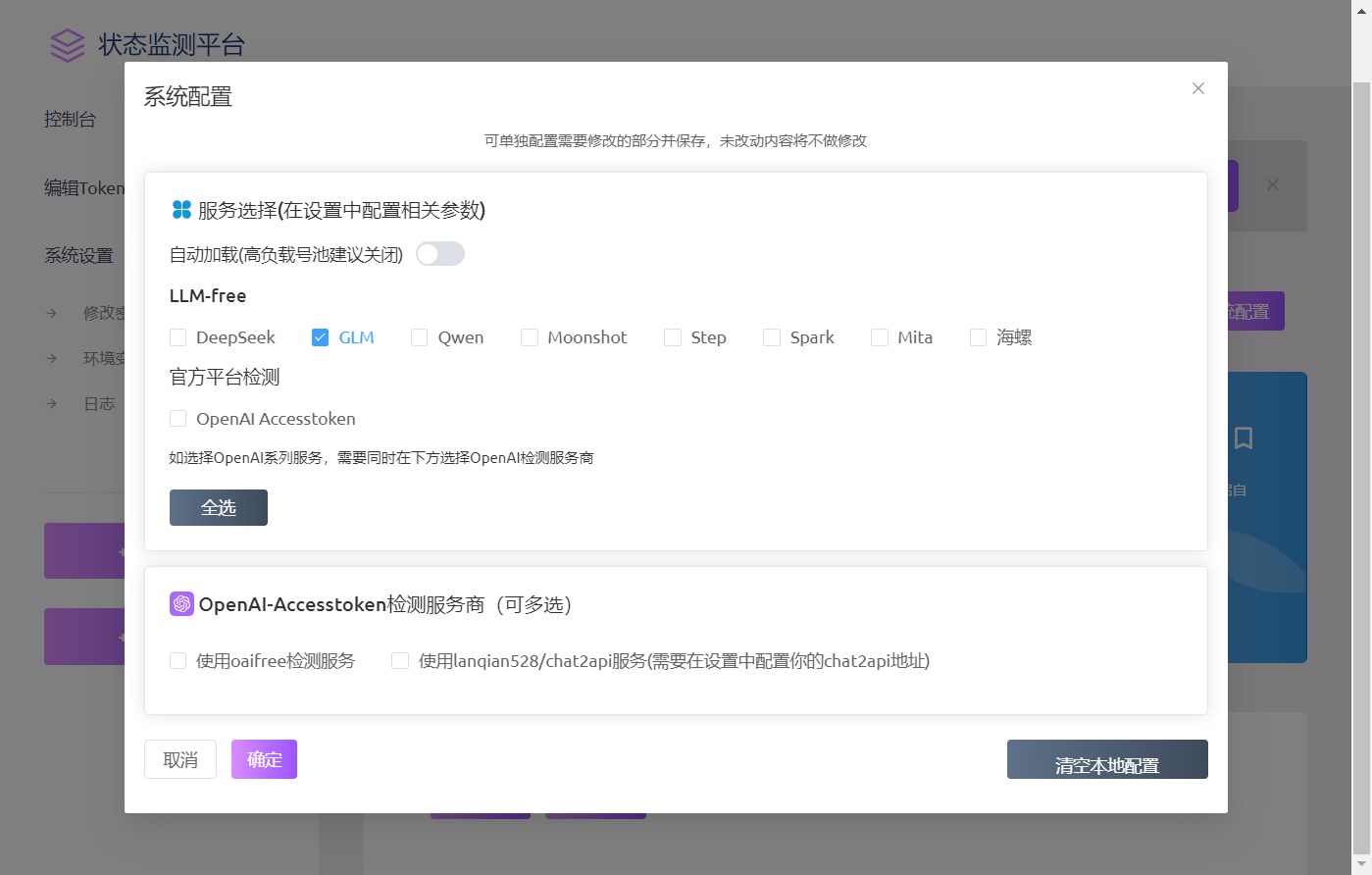Expand the 日志 item via its arrow
Image resolution: width=1372 pixels, height=875 pixels.
click(x=51, y=403)
